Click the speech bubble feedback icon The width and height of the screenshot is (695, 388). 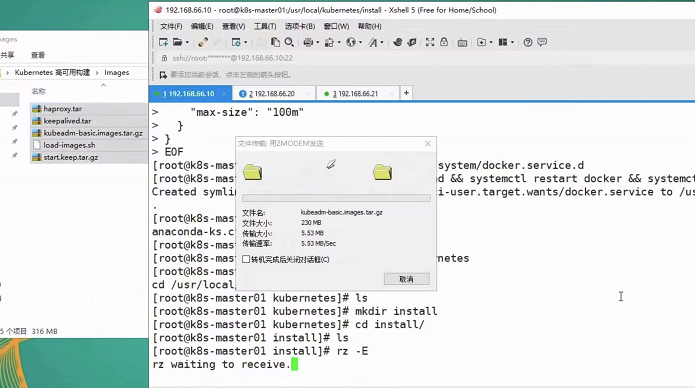(542, 42)
